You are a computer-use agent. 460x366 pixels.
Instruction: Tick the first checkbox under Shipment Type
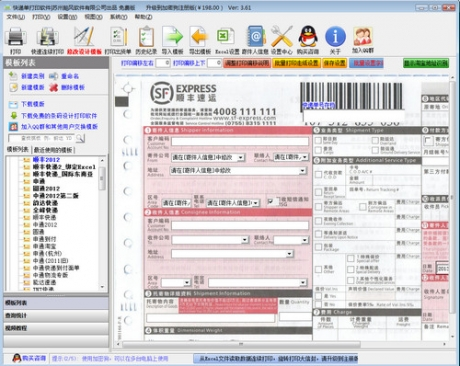pyautogui.click(x=318, y=140)
